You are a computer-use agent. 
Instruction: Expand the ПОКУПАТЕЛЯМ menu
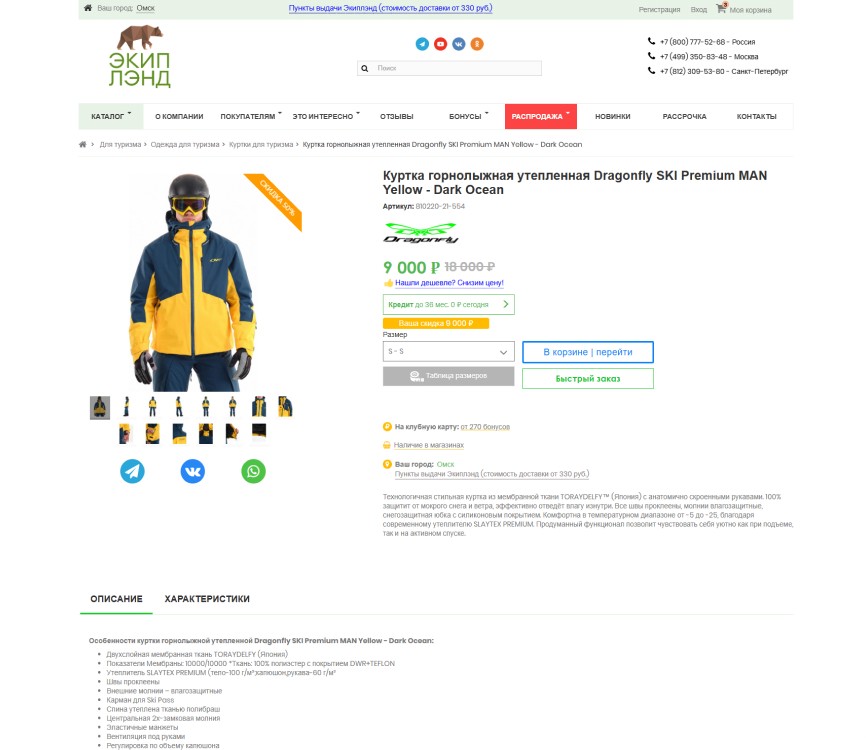click(x=251, y=117)
